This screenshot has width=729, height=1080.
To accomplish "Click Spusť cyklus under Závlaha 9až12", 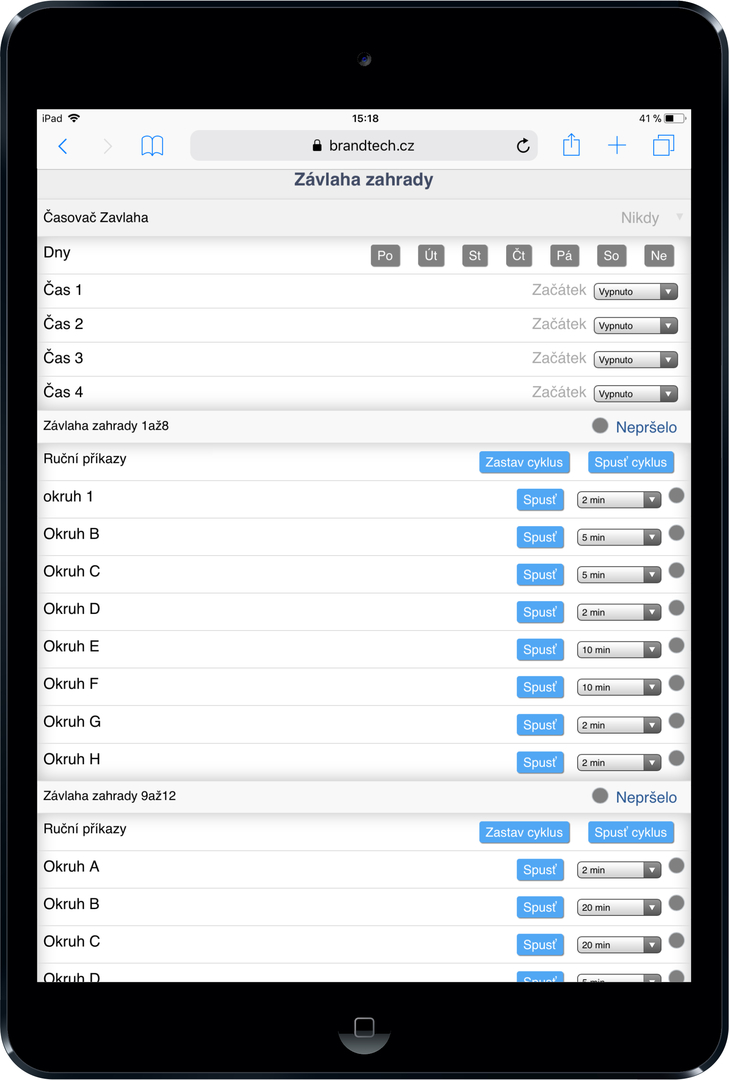I will point(630,832).
